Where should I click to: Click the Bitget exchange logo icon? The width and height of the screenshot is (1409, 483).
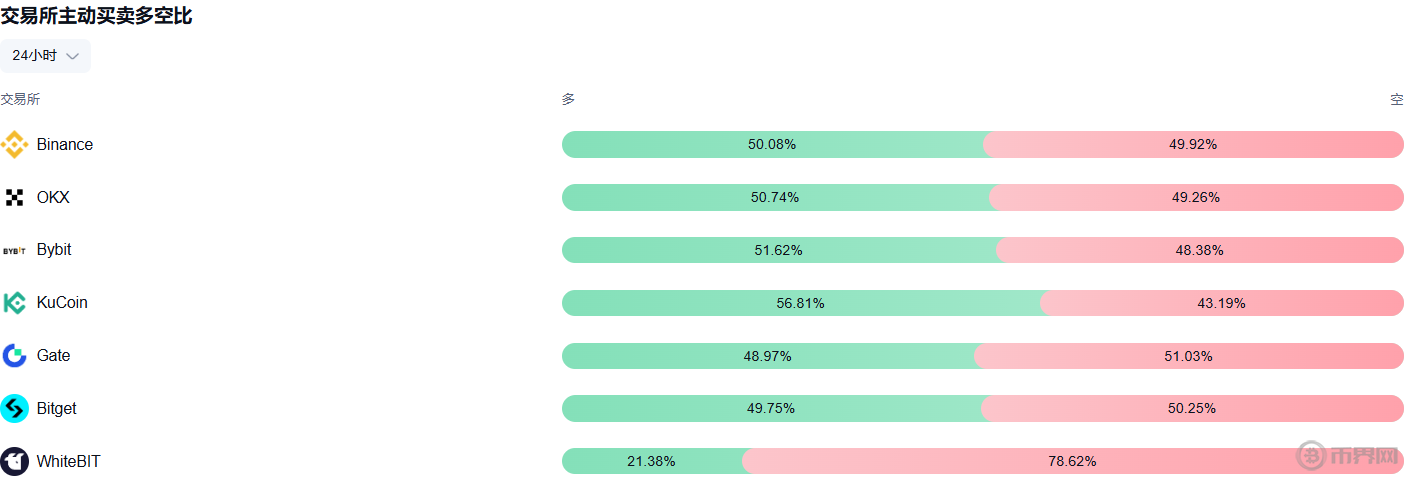(14, 409)
